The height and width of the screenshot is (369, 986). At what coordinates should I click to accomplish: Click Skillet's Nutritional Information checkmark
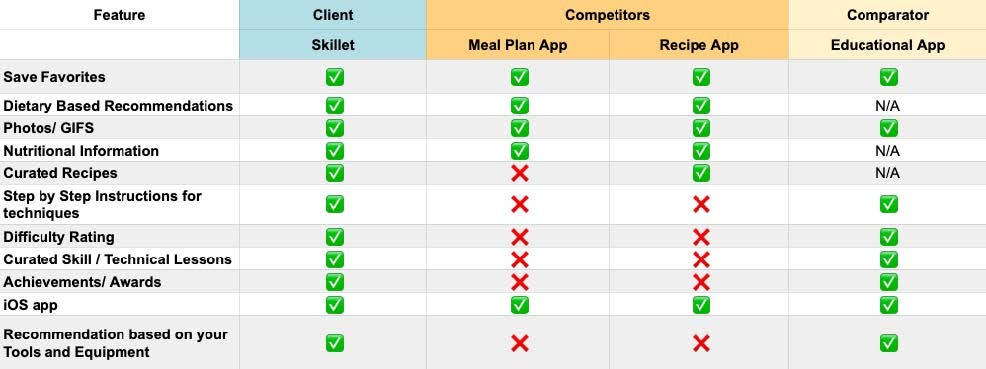click(x=335, y=151)
